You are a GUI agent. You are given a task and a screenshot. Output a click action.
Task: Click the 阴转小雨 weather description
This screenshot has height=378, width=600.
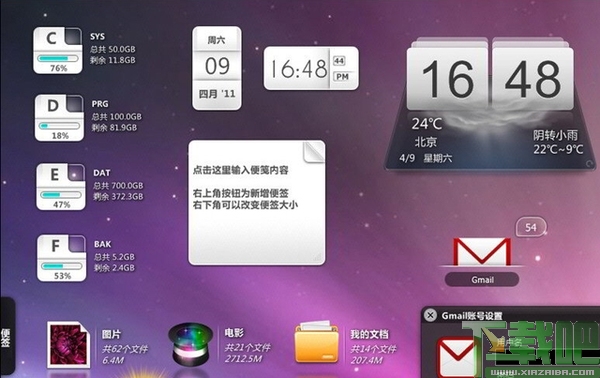coord(556,135)
